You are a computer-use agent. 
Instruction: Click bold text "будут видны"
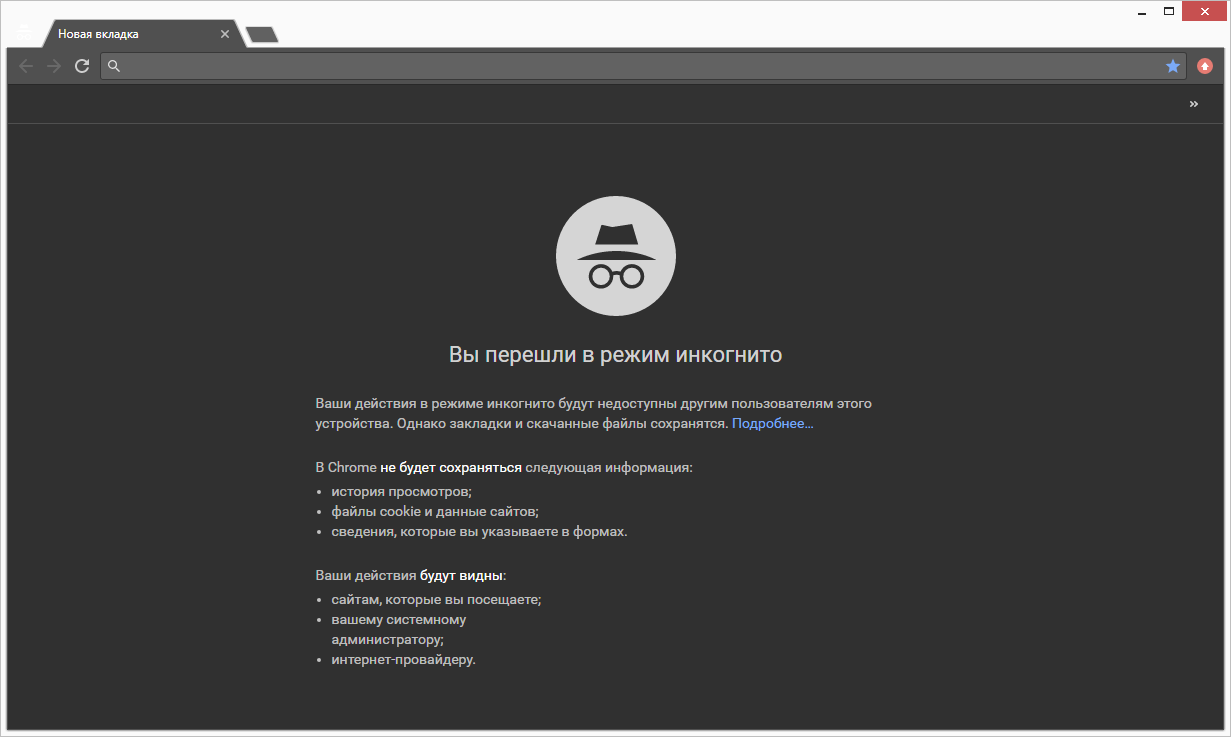click(462, 576)
